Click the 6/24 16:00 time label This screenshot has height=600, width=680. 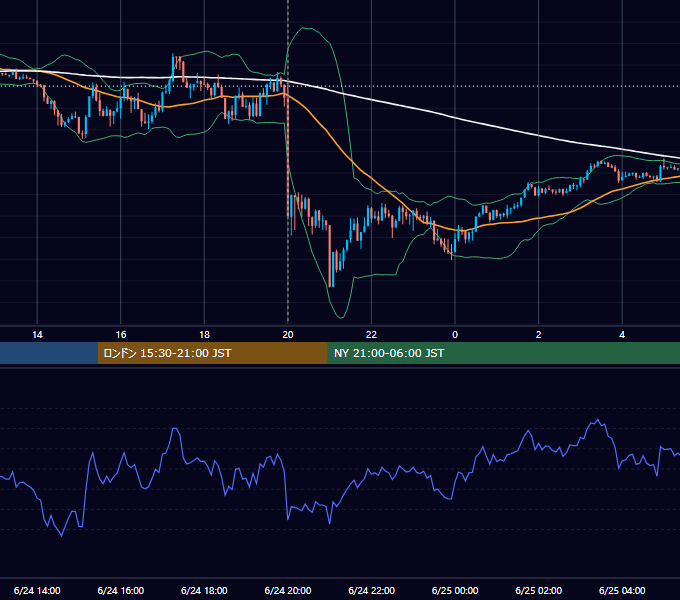coord(121,590)
